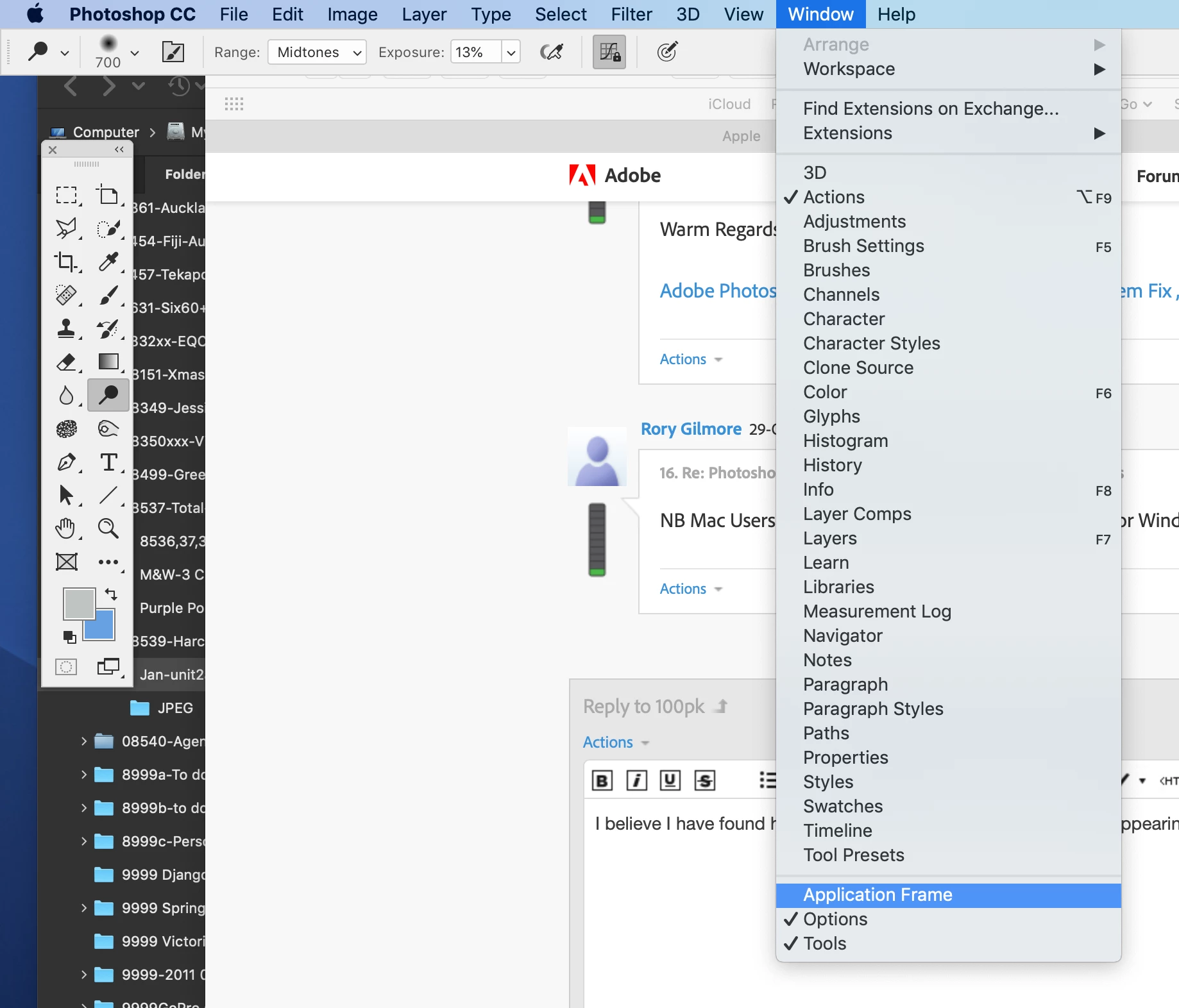This screenshot has height=1008, width=1179.
Task: Select the Quick Selection tool
Action: pos(108,228)
